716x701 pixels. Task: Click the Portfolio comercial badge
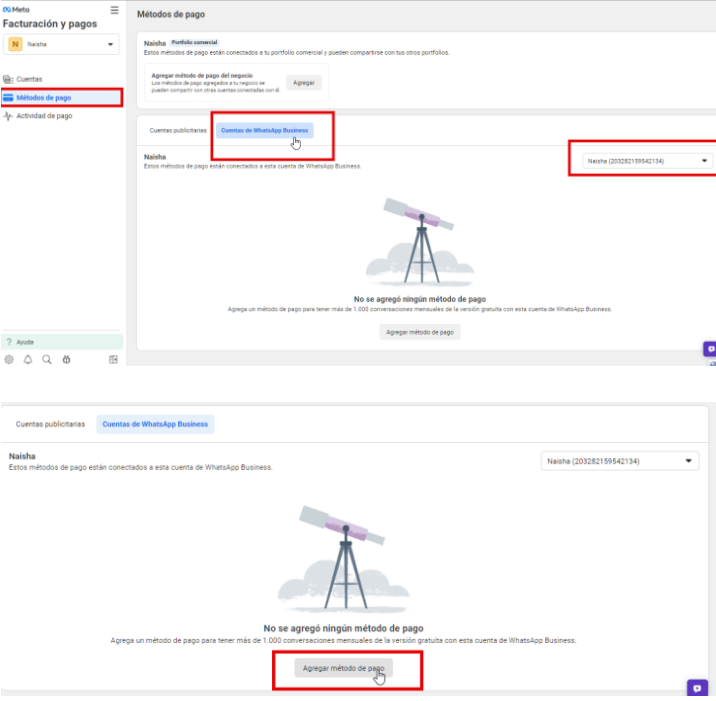(195, 42)
